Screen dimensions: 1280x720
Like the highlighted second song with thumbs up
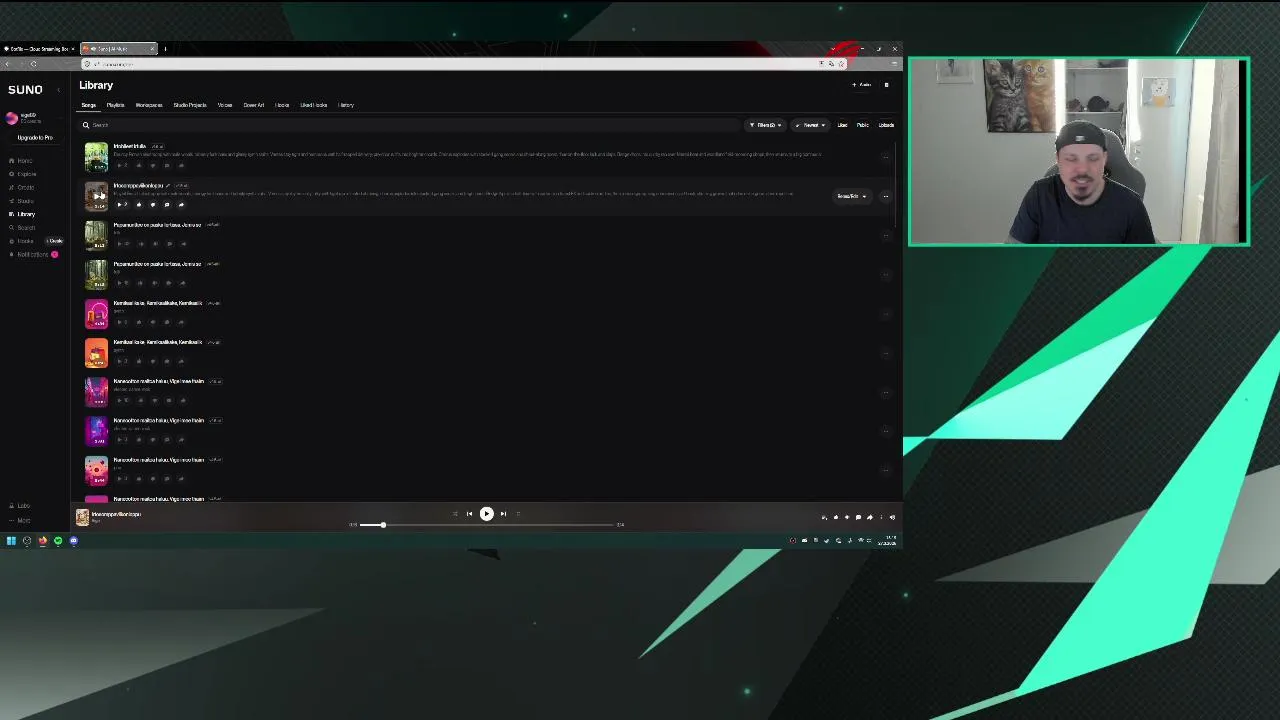(x=139, y=205)
